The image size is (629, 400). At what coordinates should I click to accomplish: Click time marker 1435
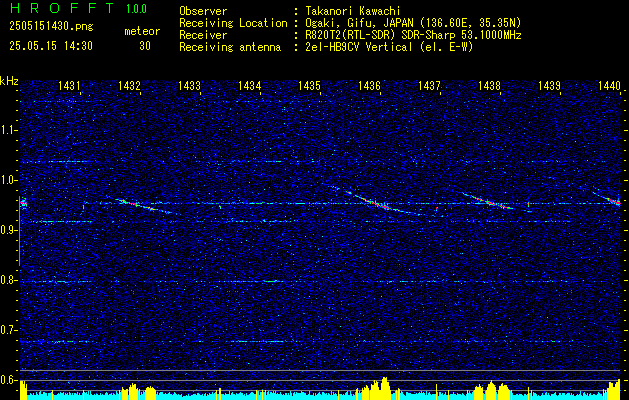tap(309, 85)
